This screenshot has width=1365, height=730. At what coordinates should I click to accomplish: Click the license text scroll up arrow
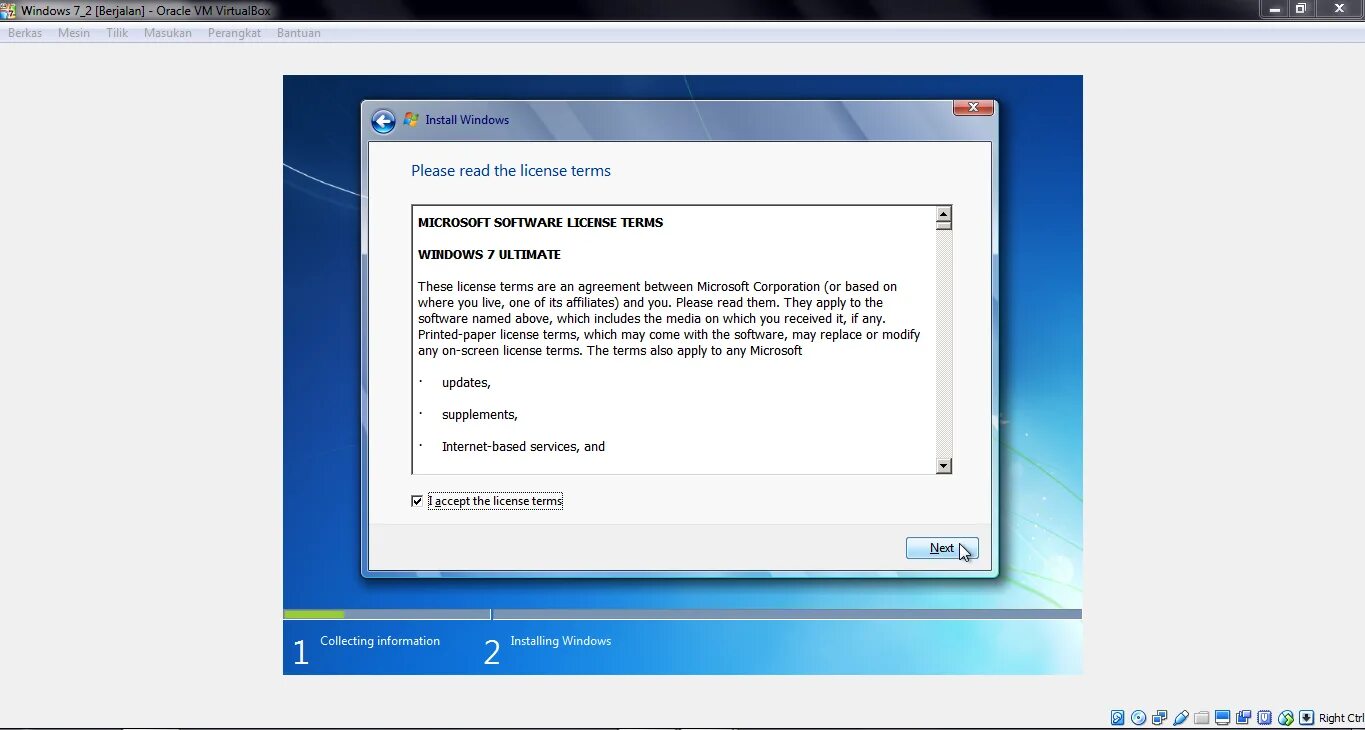click(943, 214)
